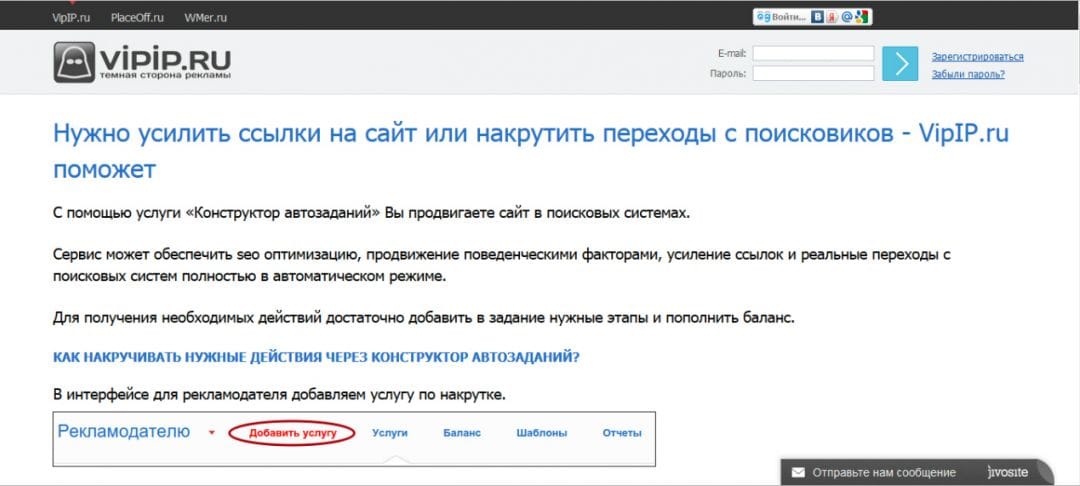
Task: Select the Отчеты tab
Action: [622, 433]
